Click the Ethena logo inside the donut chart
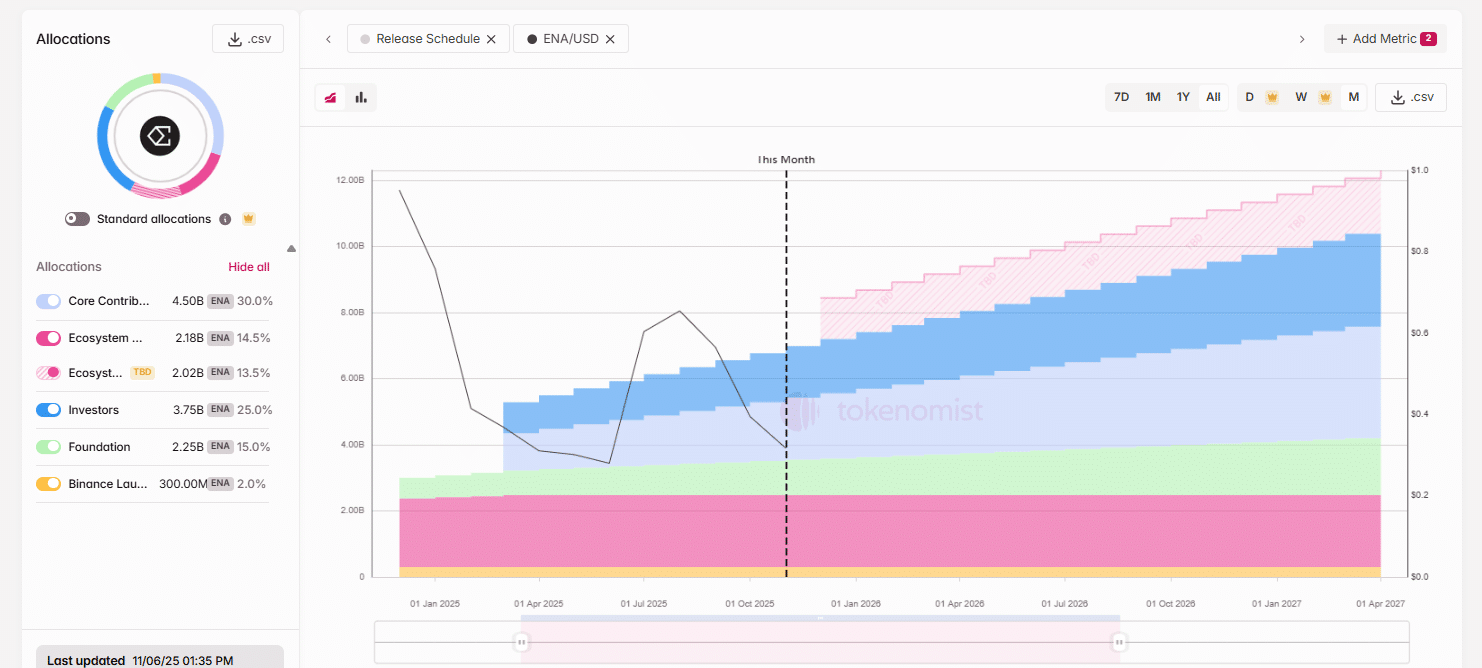 pos(160,135)
